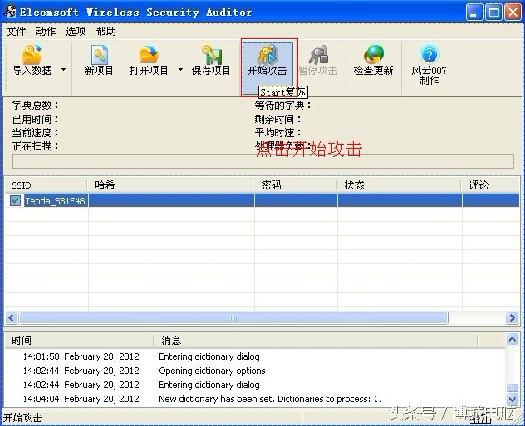Image resolution: width=525 pixels, height=426 pixels.
Task: Click the log panel scroll-down arrow
Action: pyautogui.click(x=512, y=400)
